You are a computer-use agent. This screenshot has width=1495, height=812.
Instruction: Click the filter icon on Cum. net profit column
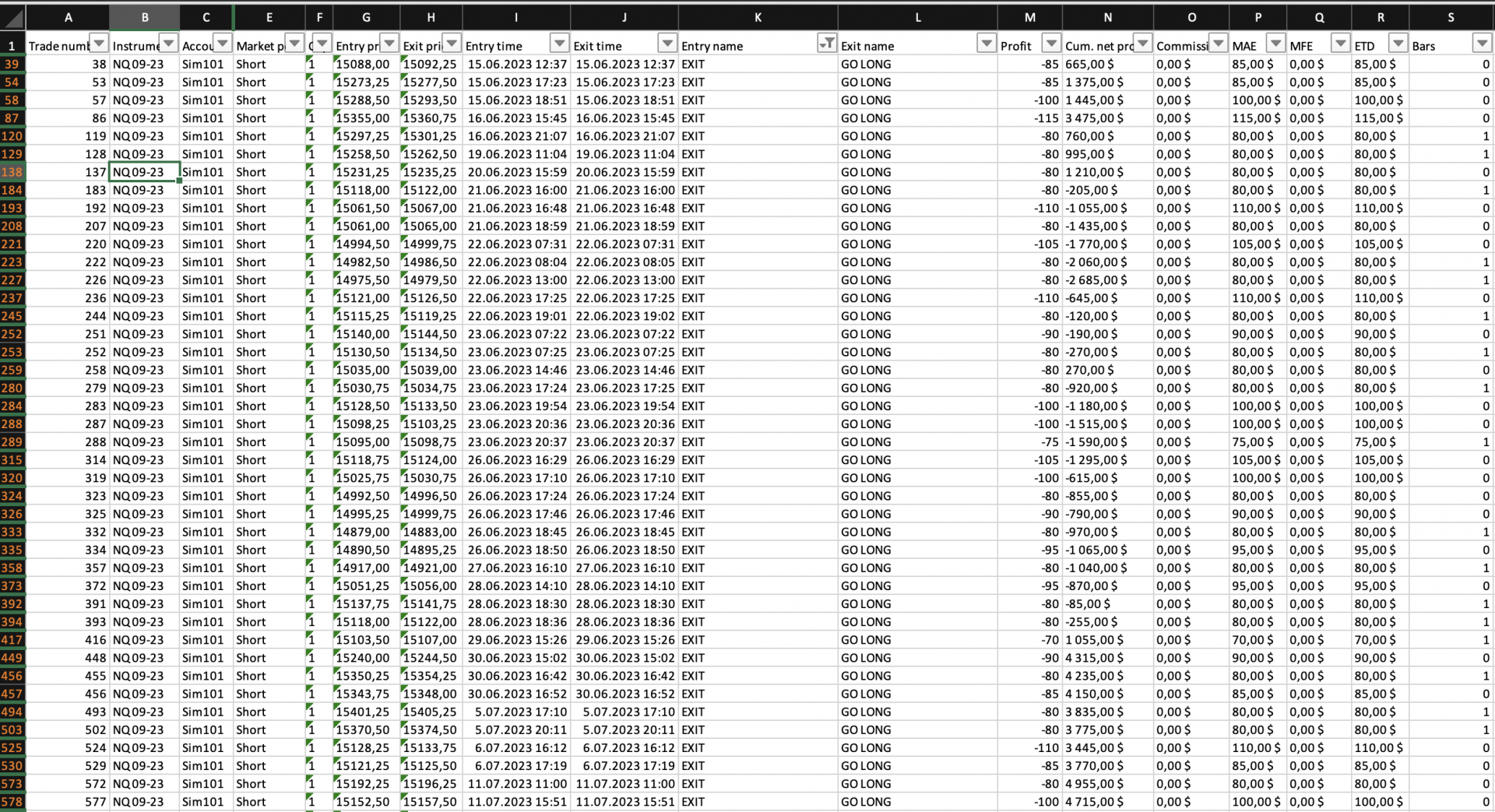[1142, 44]
